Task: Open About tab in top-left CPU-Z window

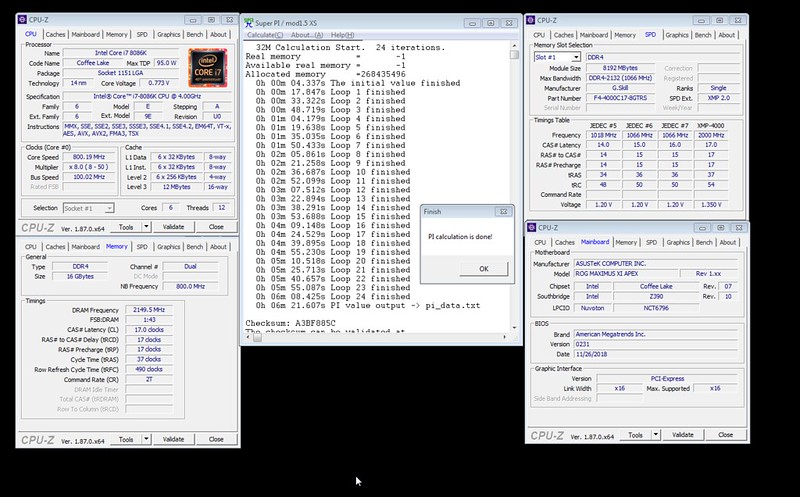Action: click(x=218, y=35)
